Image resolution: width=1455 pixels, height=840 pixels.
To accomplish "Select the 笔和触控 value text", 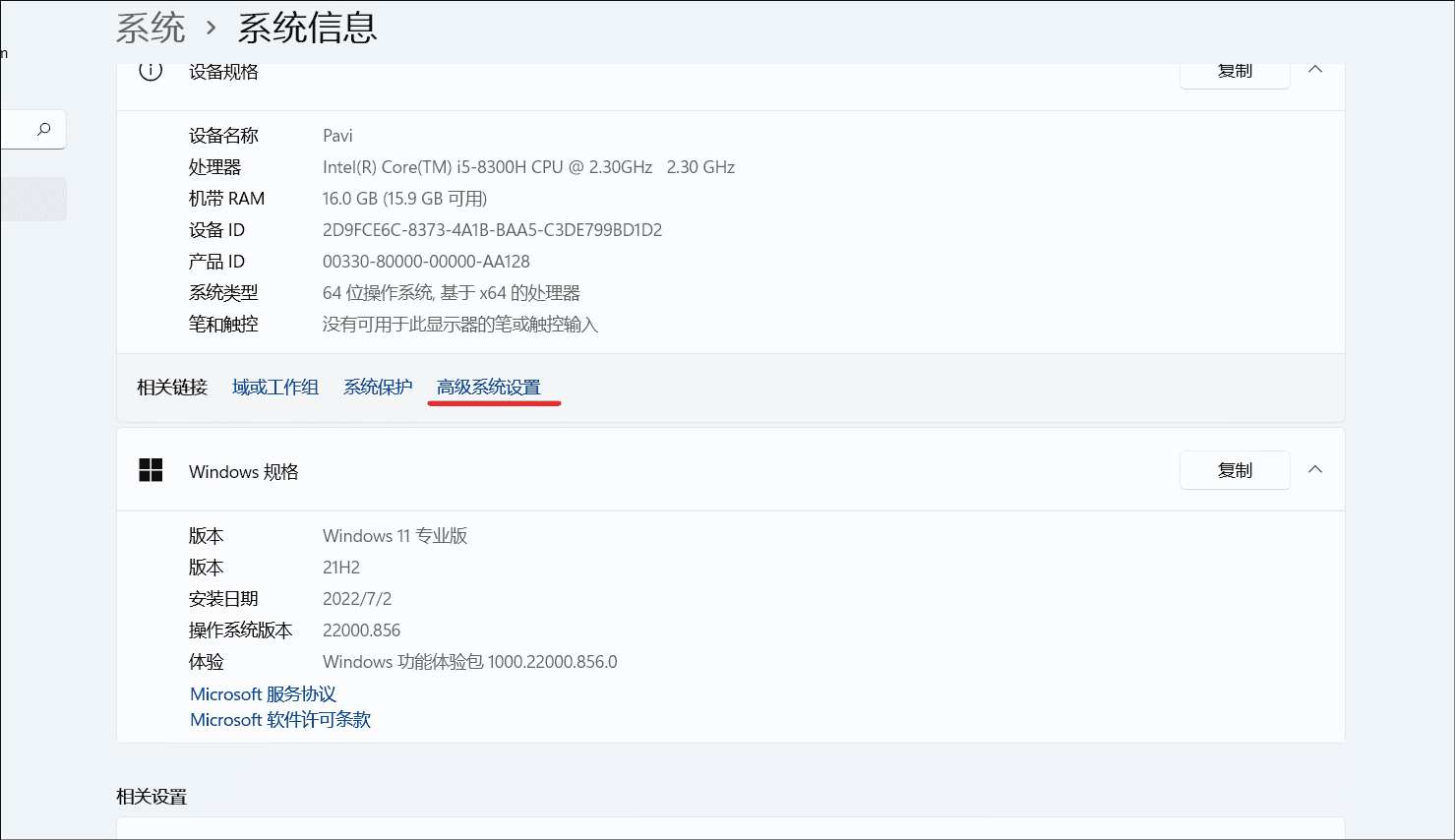I will coord(460,325).
